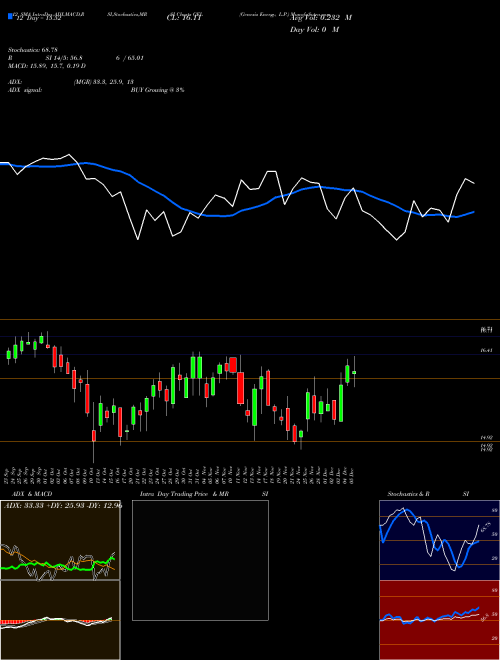Click the 'Day Vol: 0 M' readout
The height and width of the screenshot is (660, 500).
click(x=314, y=30)
